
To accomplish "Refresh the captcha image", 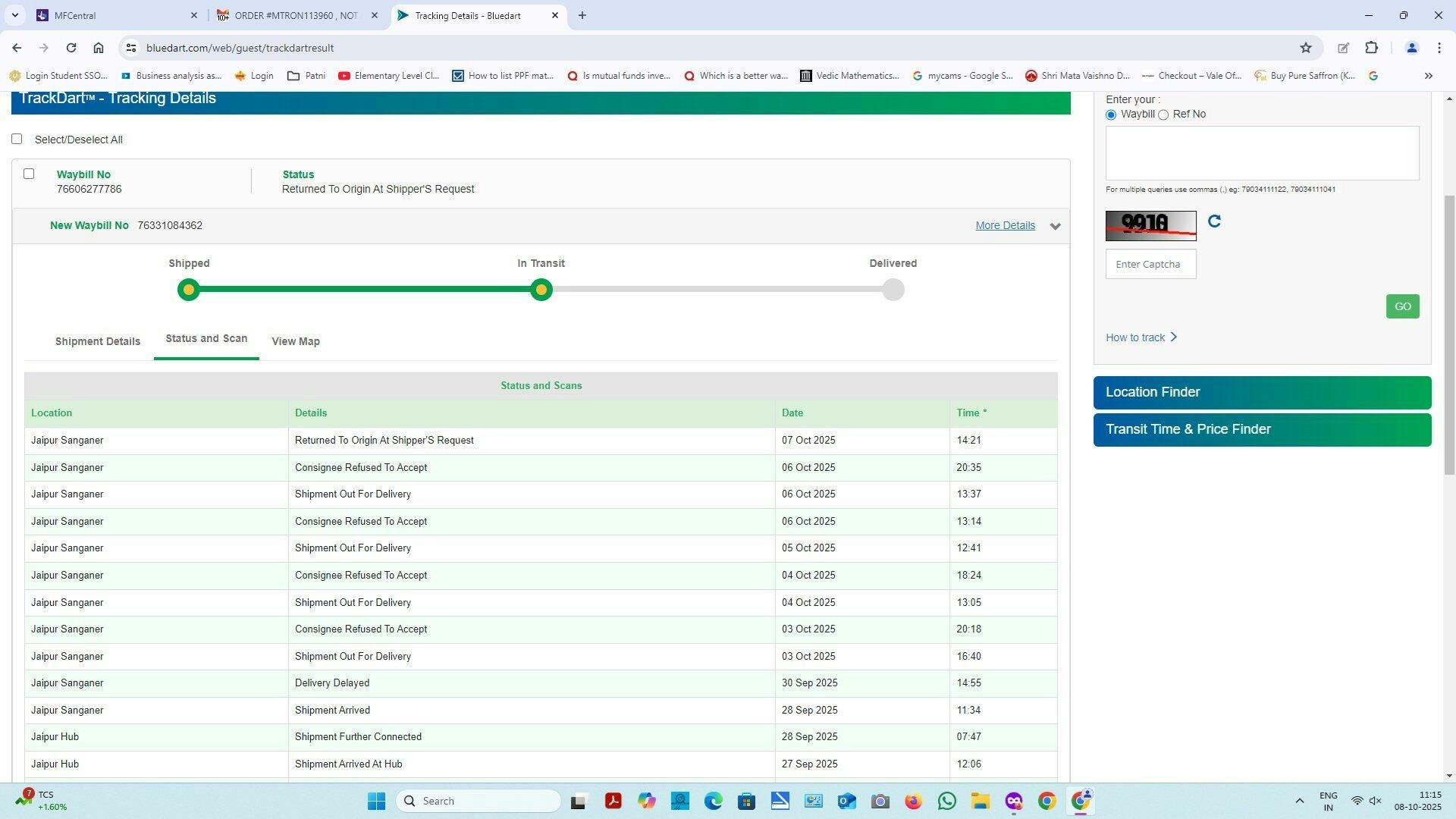I will click(x=1214, y=221).
